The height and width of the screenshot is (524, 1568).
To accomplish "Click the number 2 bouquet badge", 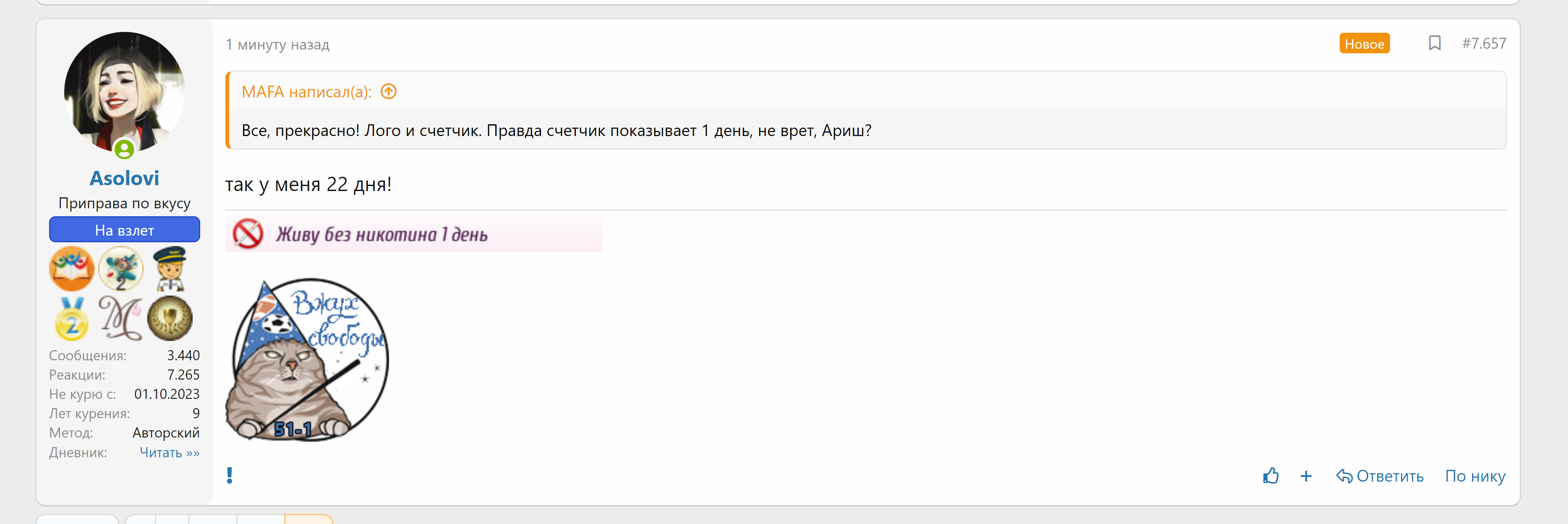I will (120, 268).
